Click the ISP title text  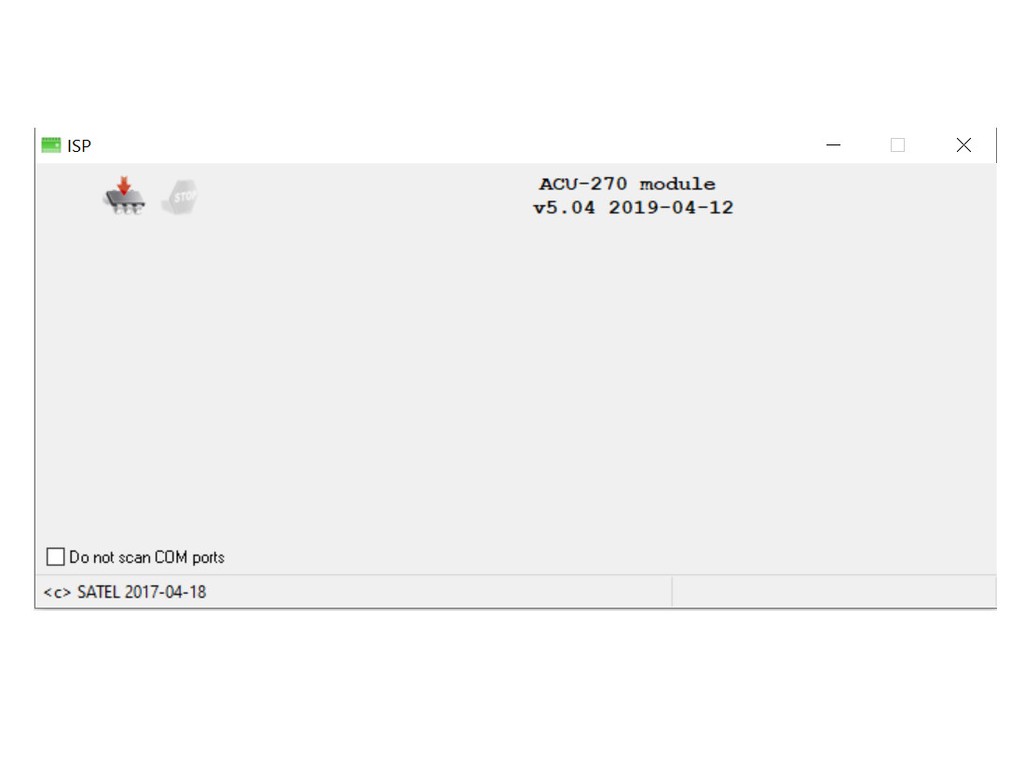pyautogui.click(x=79, y=146)
